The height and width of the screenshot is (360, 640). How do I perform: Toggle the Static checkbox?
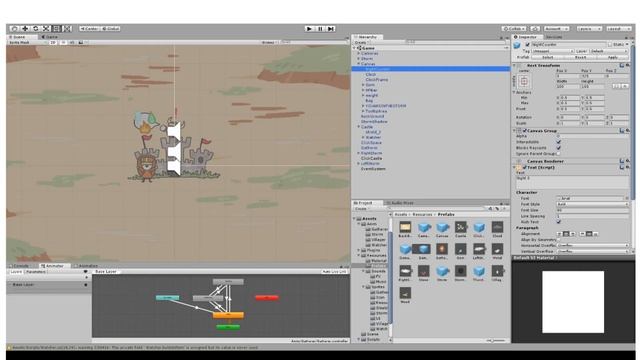(610, 44)
